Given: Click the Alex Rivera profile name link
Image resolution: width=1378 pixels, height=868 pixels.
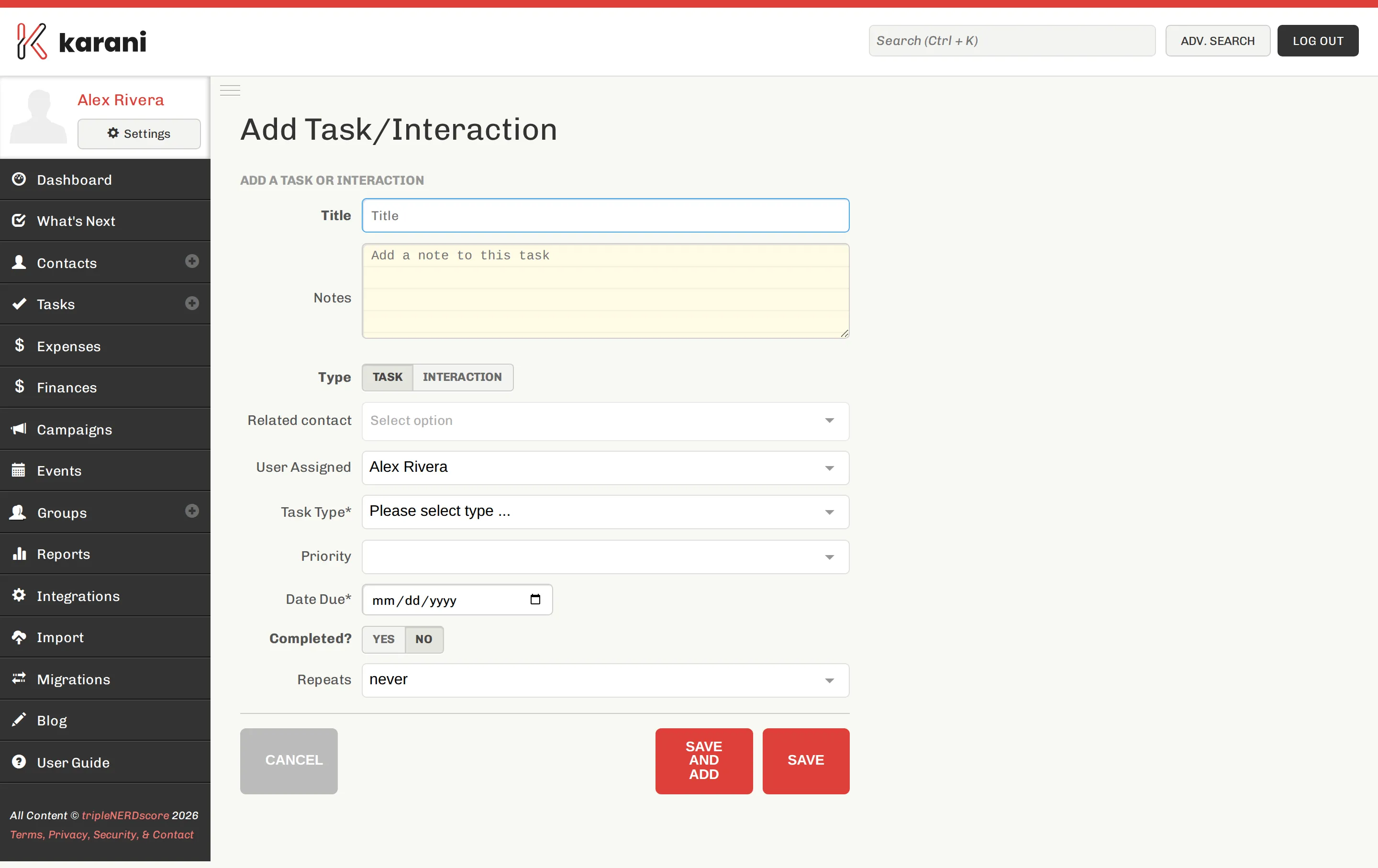Looking at the screenshot, I should (121, 100).
